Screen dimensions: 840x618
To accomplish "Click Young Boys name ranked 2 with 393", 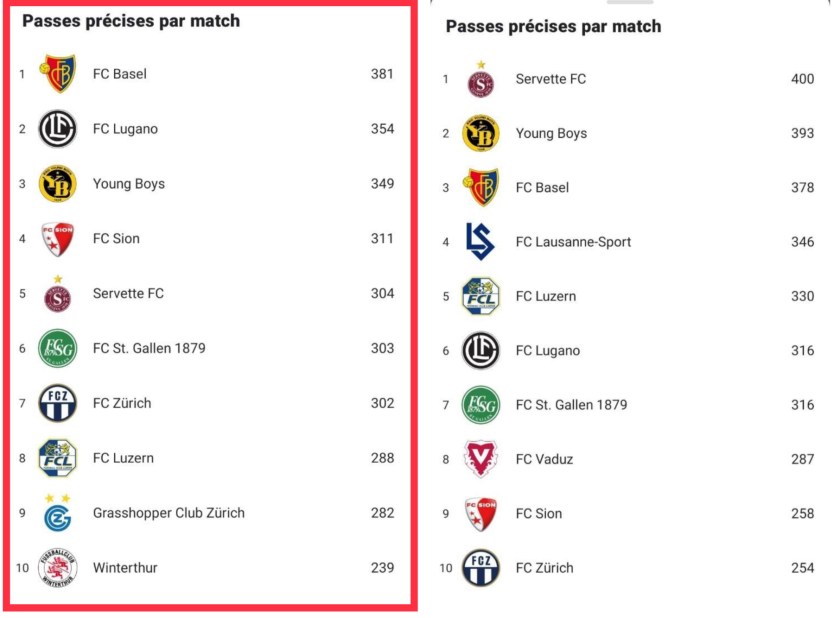I will (x=551, y=134).
